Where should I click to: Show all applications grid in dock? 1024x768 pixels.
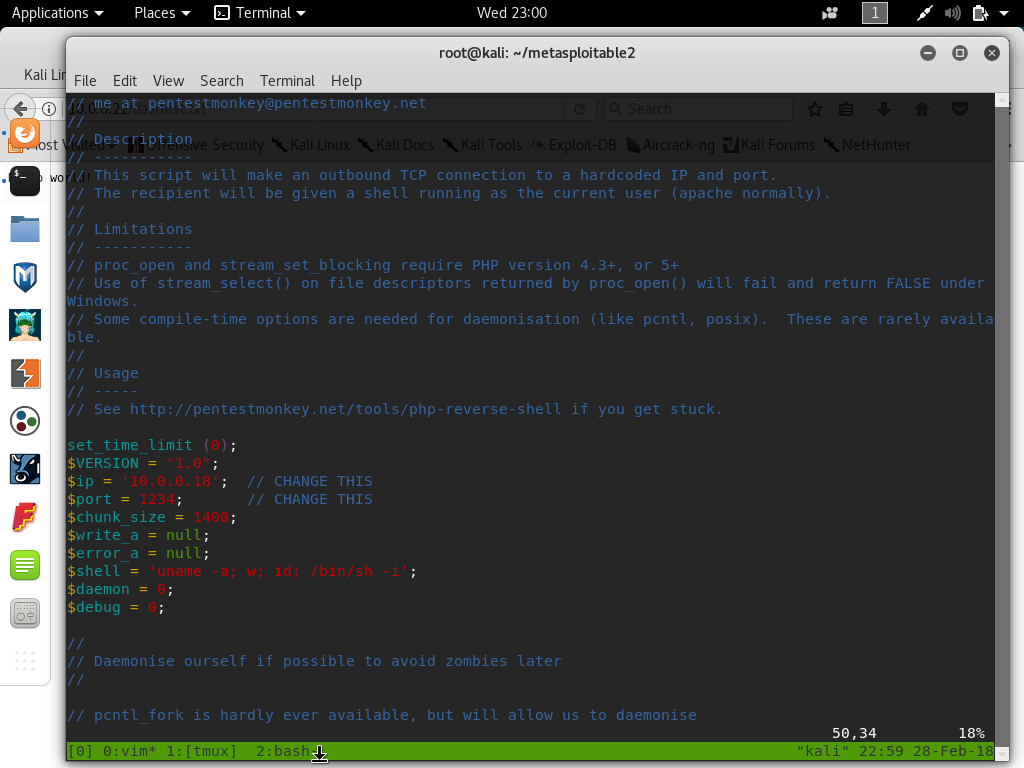25,661
